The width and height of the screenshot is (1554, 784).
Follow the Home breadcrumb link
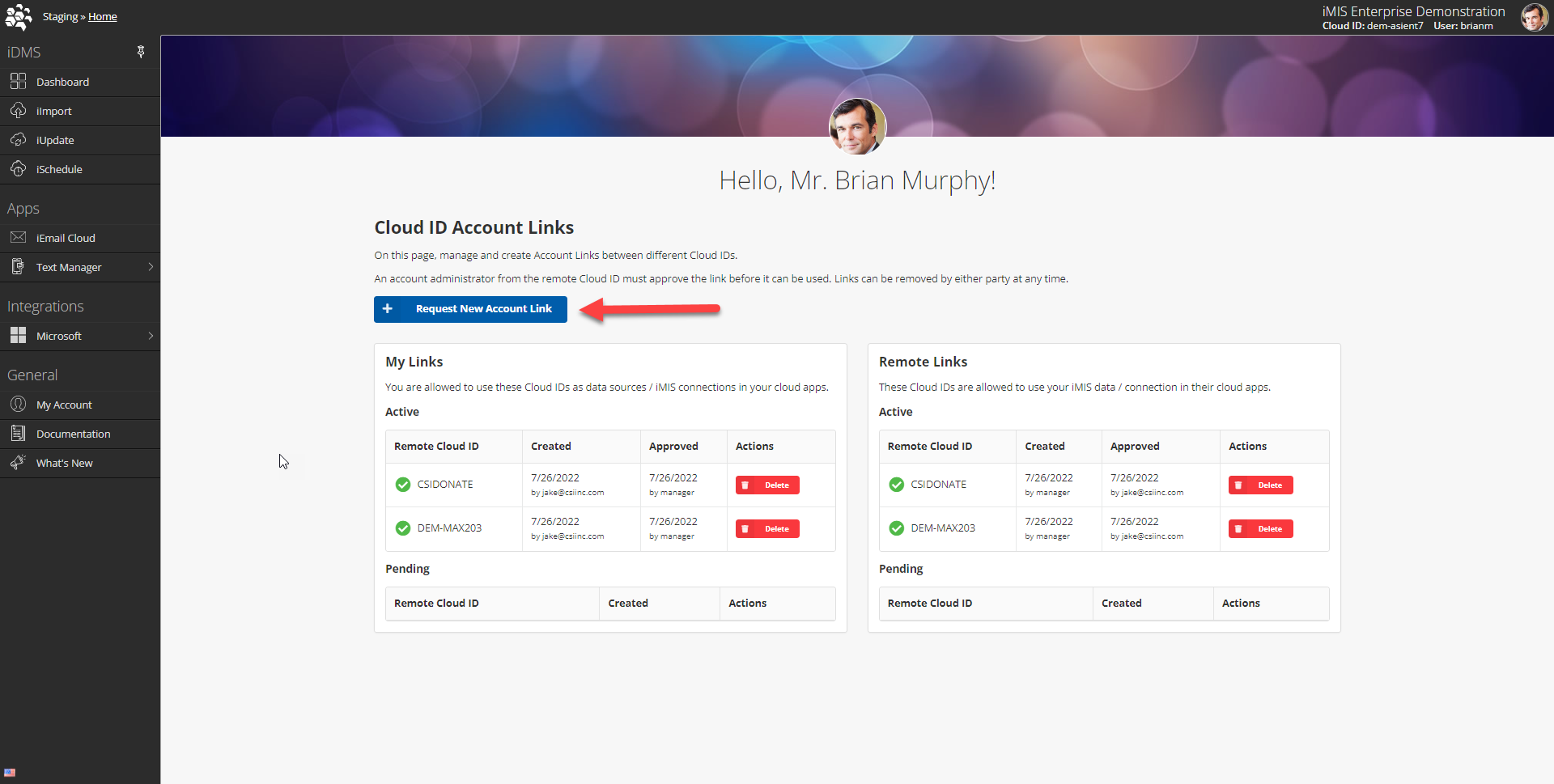click(x=102, y=17)
